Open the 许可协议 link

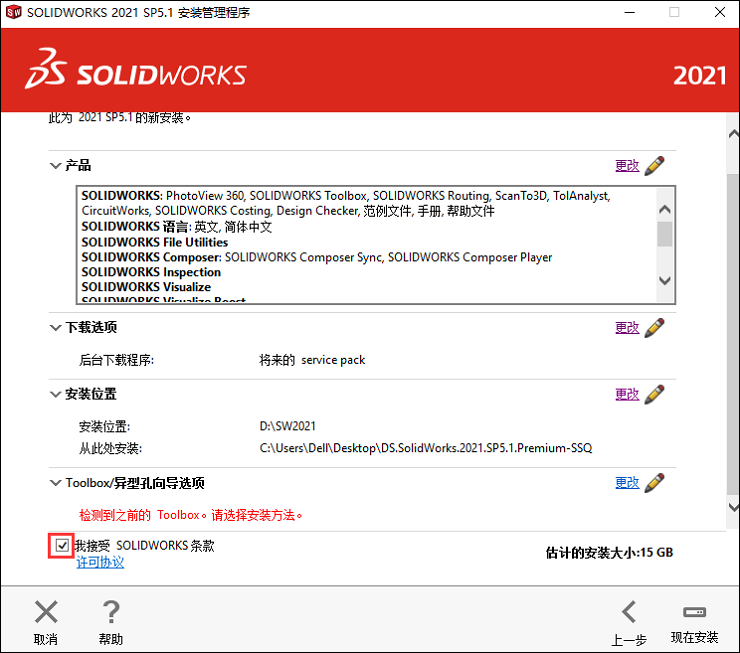tap(100, 562)
